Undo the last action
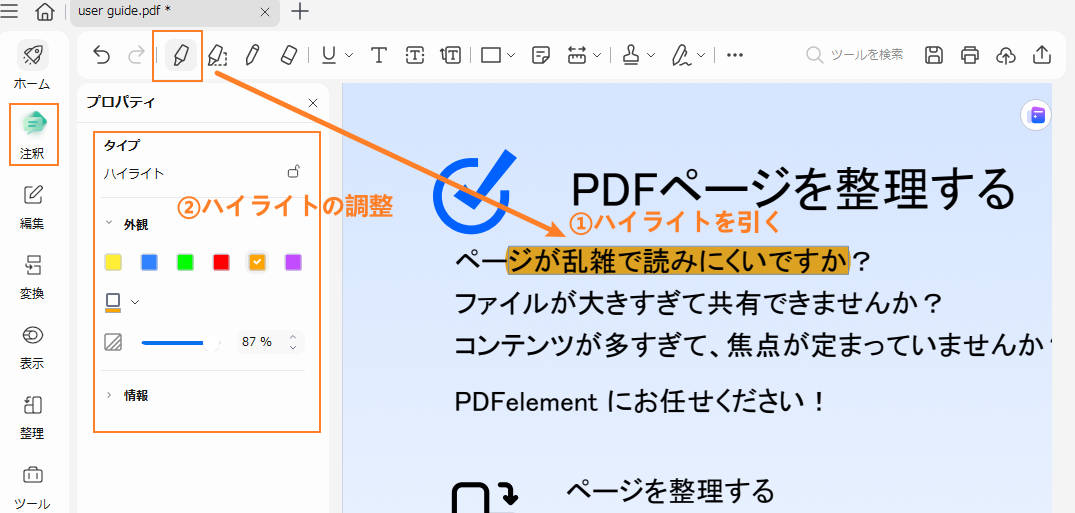The width and height of the screenshot is (1075, 513). pyautogui.click(x=101, y=55)
